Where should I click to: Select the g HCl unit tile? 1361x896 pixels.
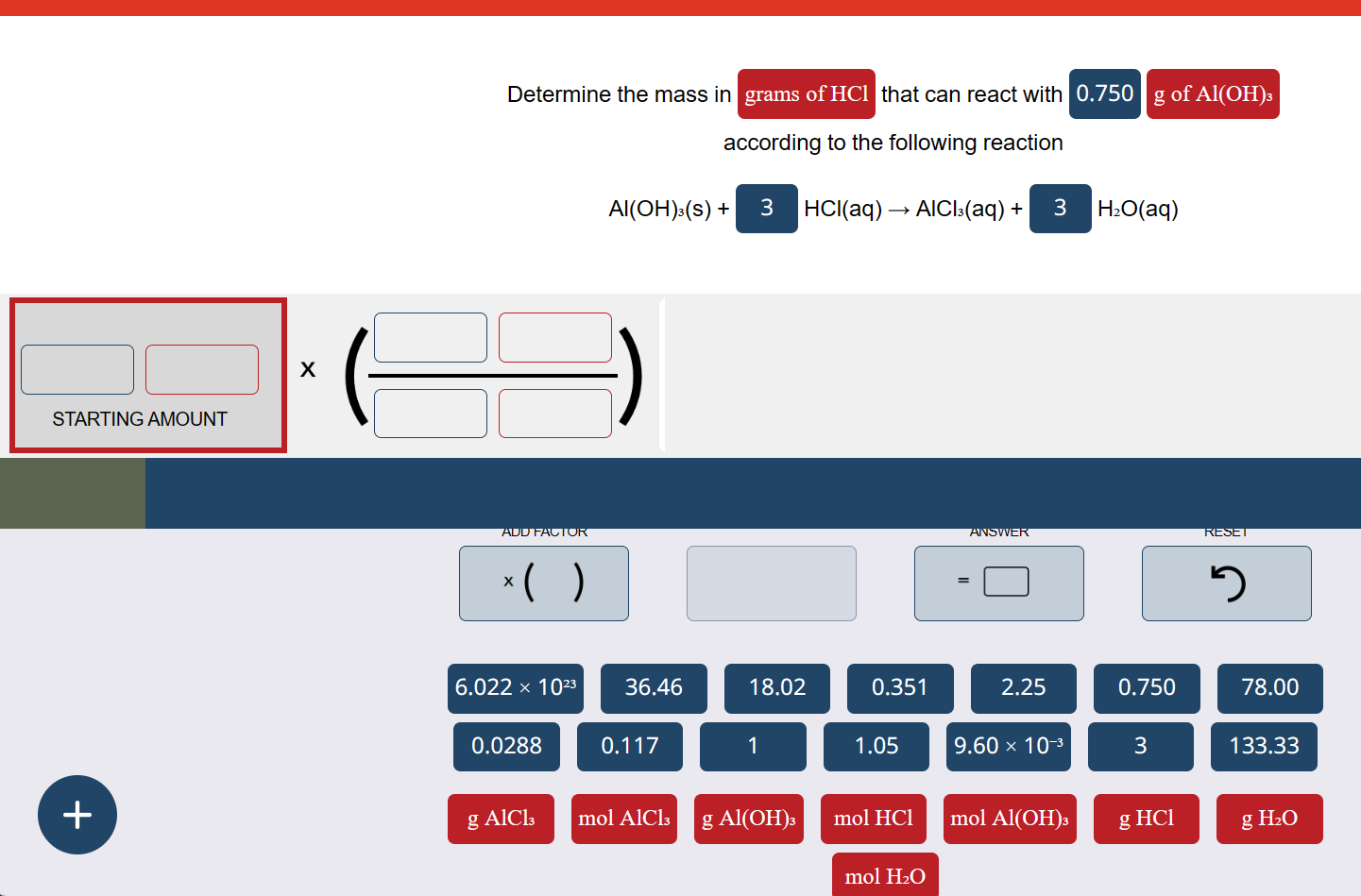tap(1146, 819)
